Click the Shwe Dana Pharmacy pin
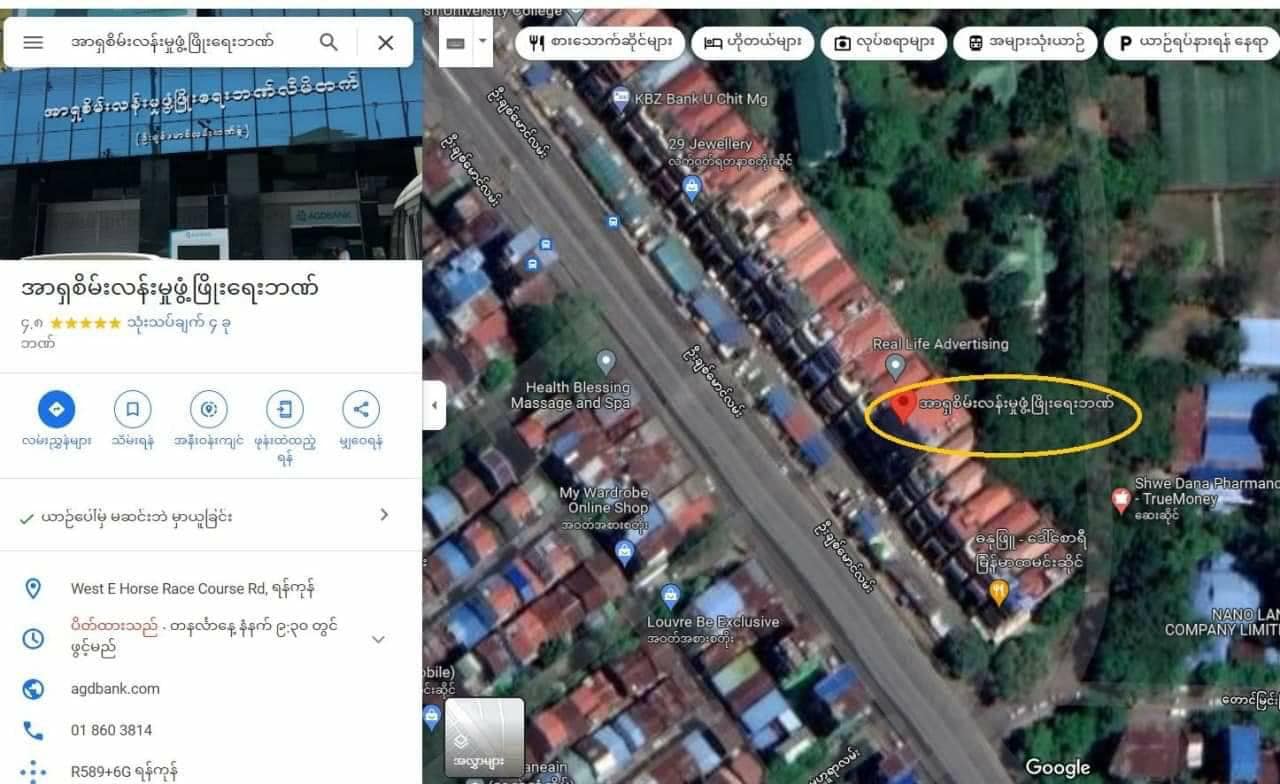1280x784 pixels. 1121,500
